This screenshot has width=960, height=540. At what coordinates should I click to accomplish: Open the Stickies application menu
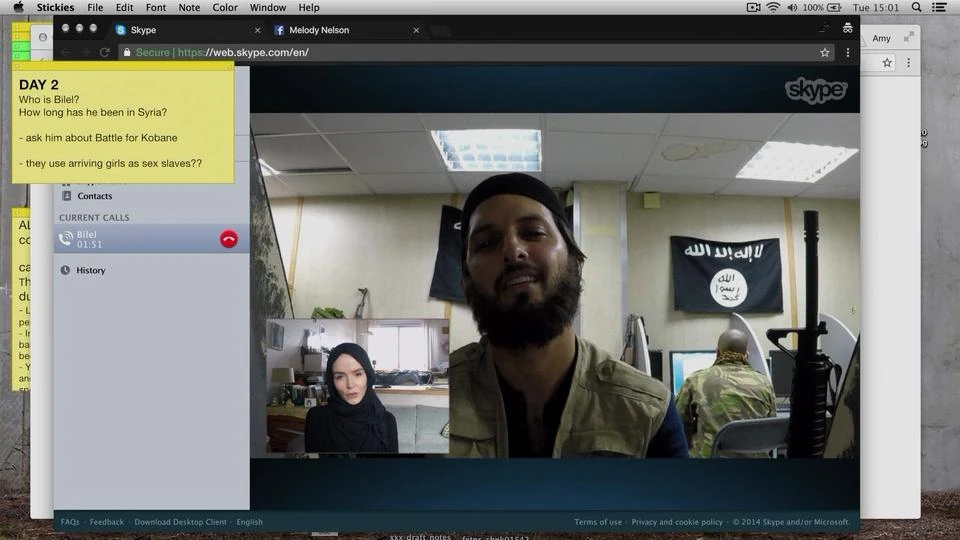point(55,7)
